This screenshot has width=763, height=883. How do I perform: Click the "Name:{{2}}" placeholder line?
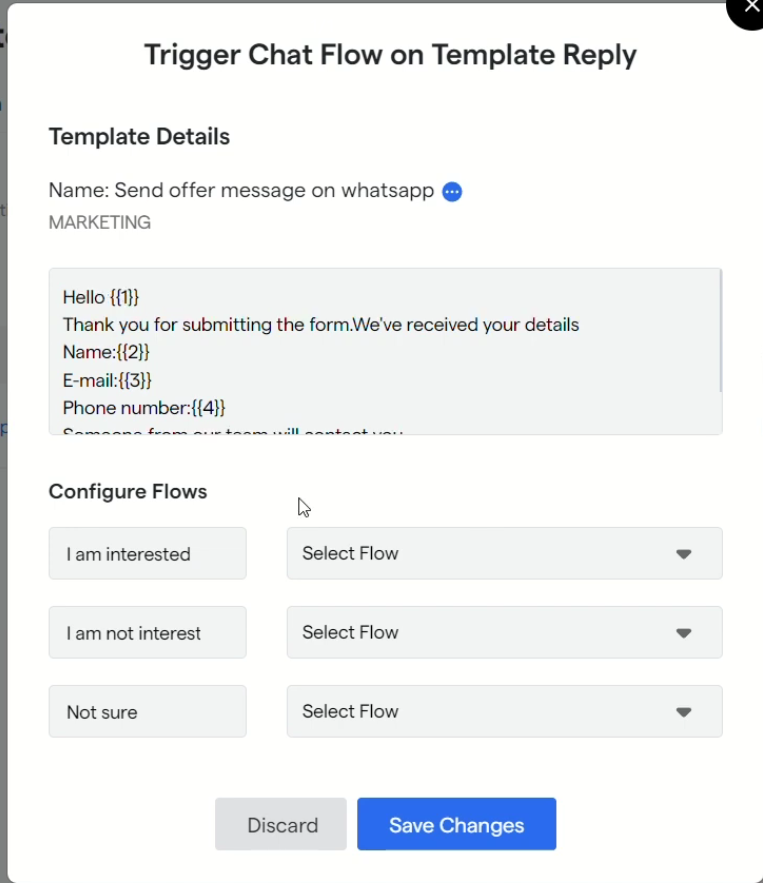point(106,352)
